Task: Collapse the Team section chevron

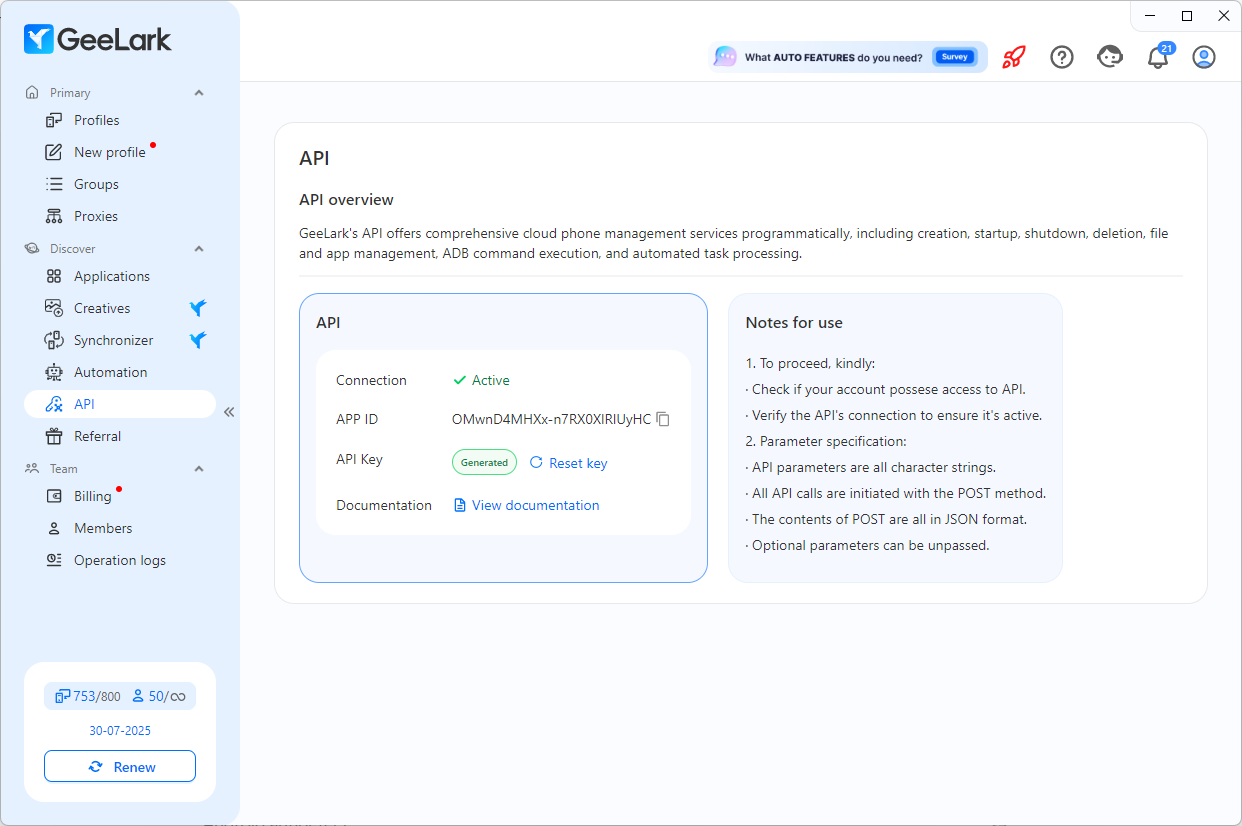Action: tap(198, 469)
